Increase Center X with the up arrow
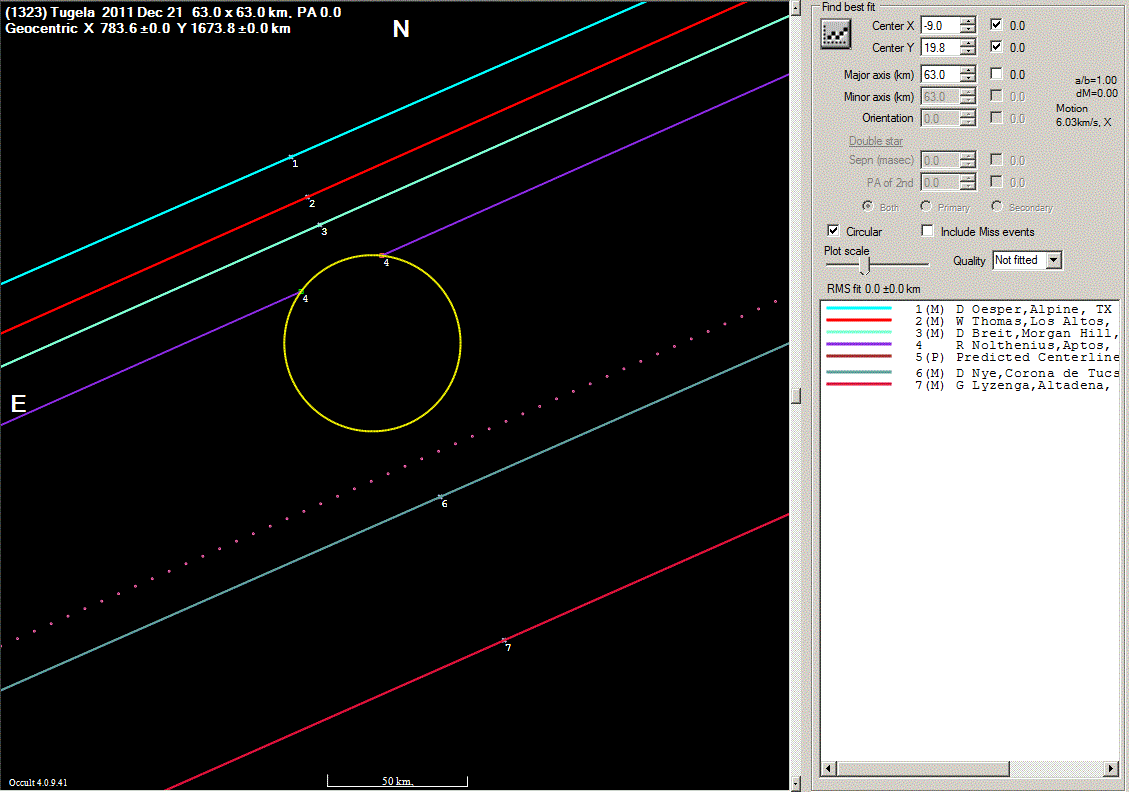This screenshot has height=792, width=1129. click(x=967, y=20)
